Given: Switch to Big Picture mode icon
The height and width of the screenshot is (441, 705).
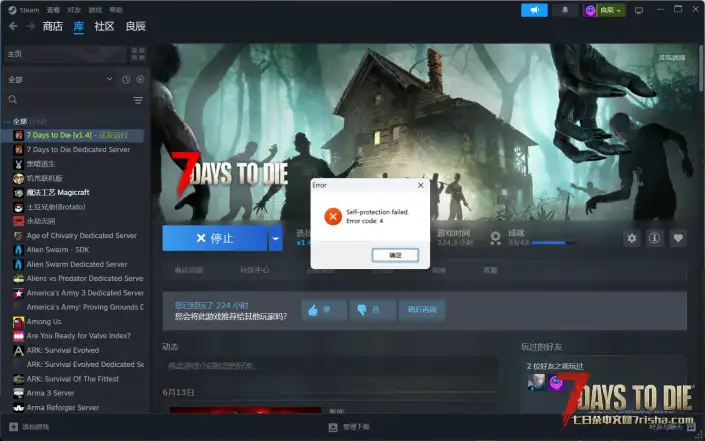Looking at the screenshot, I should click(638, 10).
